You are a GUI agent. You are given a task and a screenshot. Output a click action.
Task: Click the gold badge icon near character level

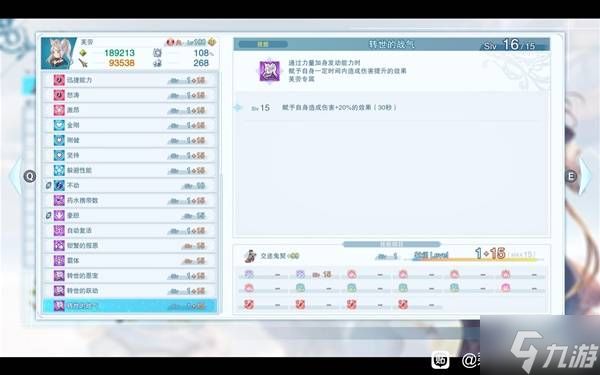point(212,42)
